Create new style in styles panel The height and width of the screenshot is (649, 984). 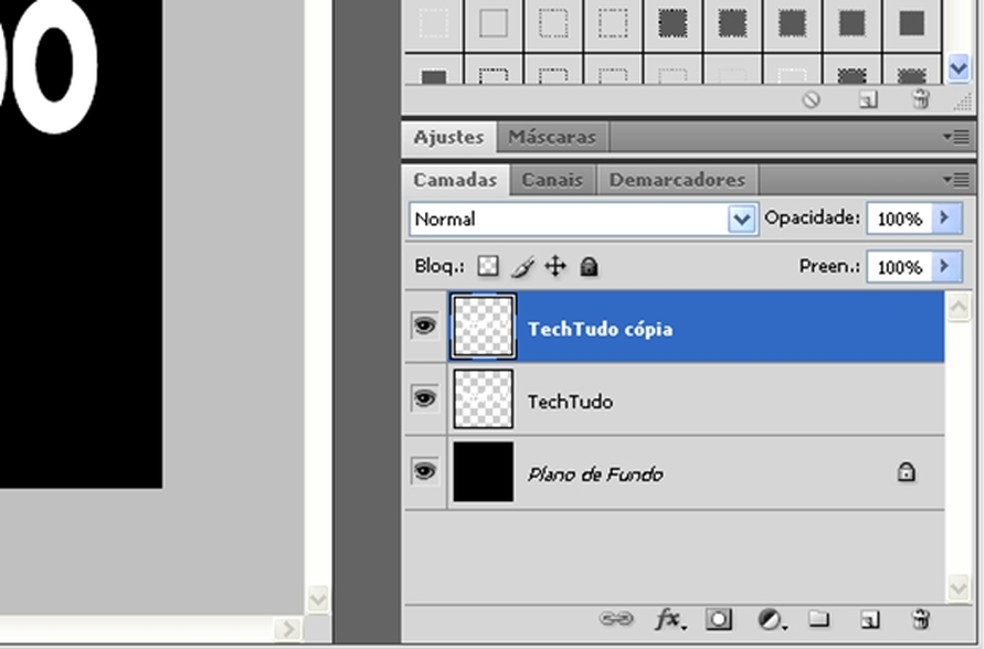(868, 100)
